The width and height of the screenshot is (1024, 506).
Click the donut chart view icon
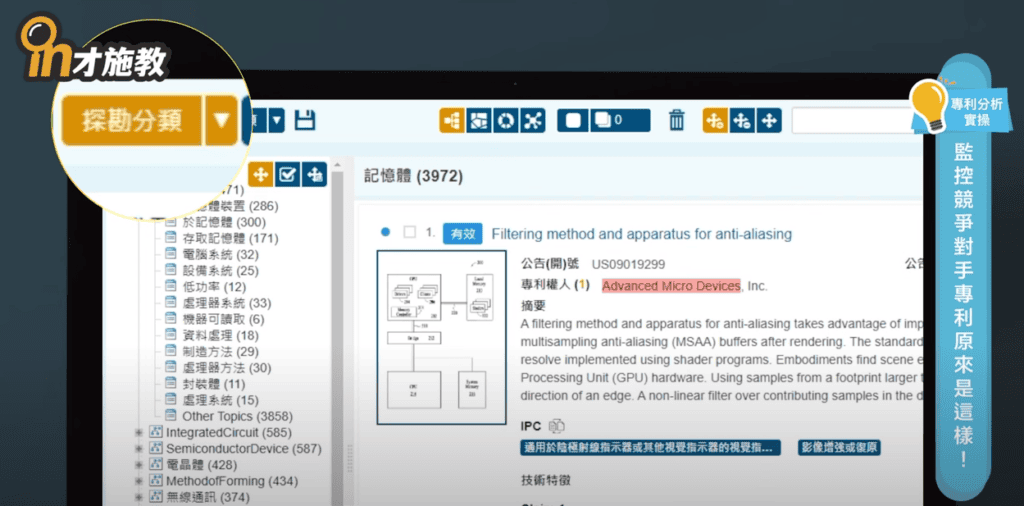pyautogui.click(x=505, y=121)
